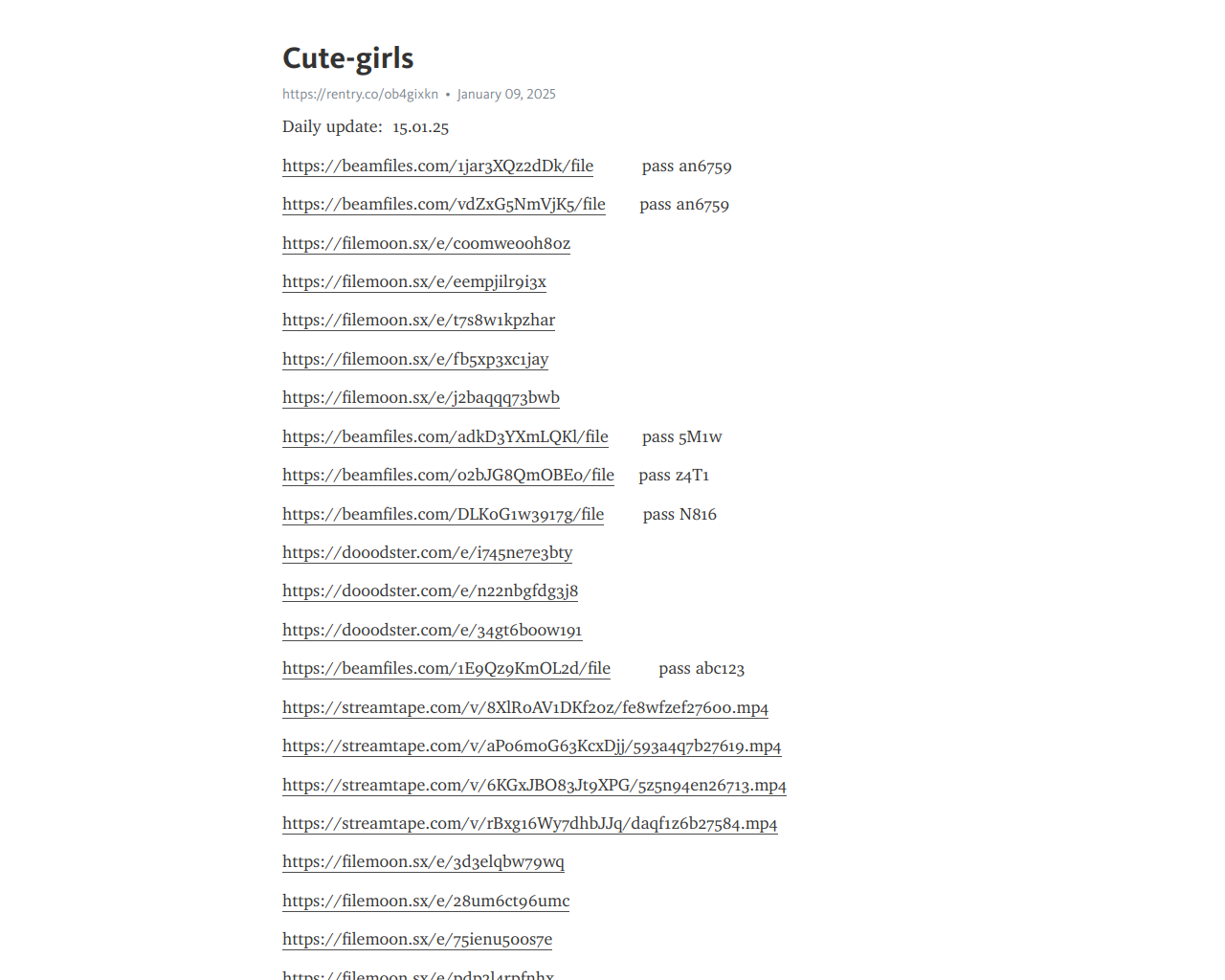Follow the dooodster 34gt6boow191 link
The image size is (1225, 980).
pyautogui.click(x=432, y=631)
